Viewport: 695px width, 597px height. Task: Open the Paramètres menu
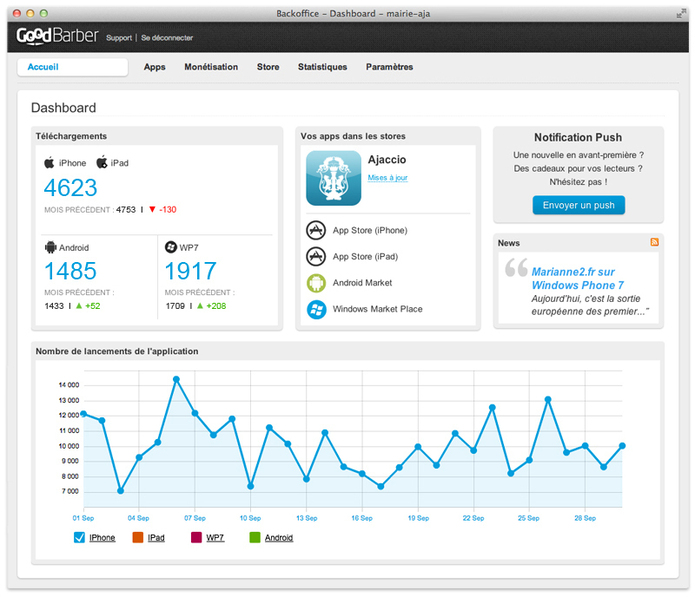pyautogui.click(x=389, y=67)
